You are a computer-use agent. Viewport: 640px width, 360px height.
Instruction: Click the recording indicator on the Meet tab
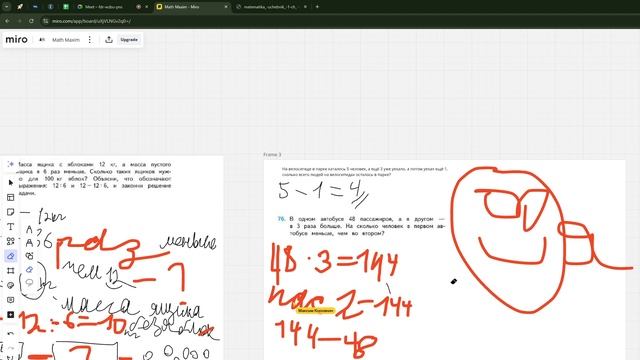tap(138, 7)
